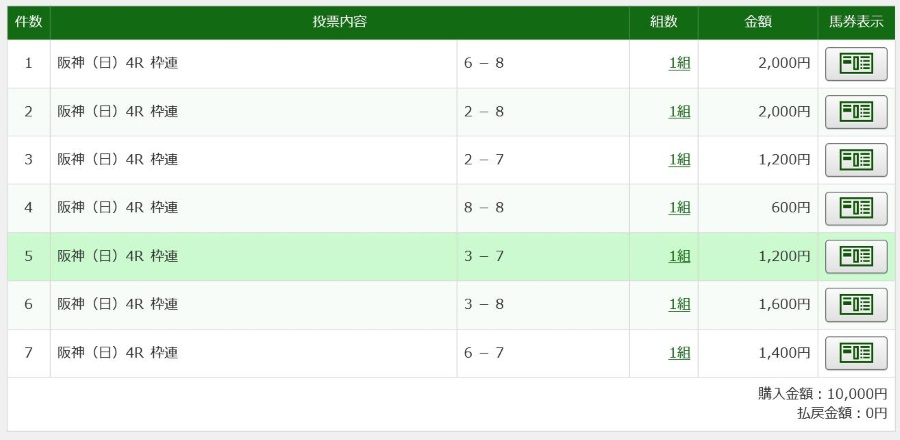Open the 1組 link for 8-8 bet
Viewport: 900px width, 440px height.
[679, 208]
